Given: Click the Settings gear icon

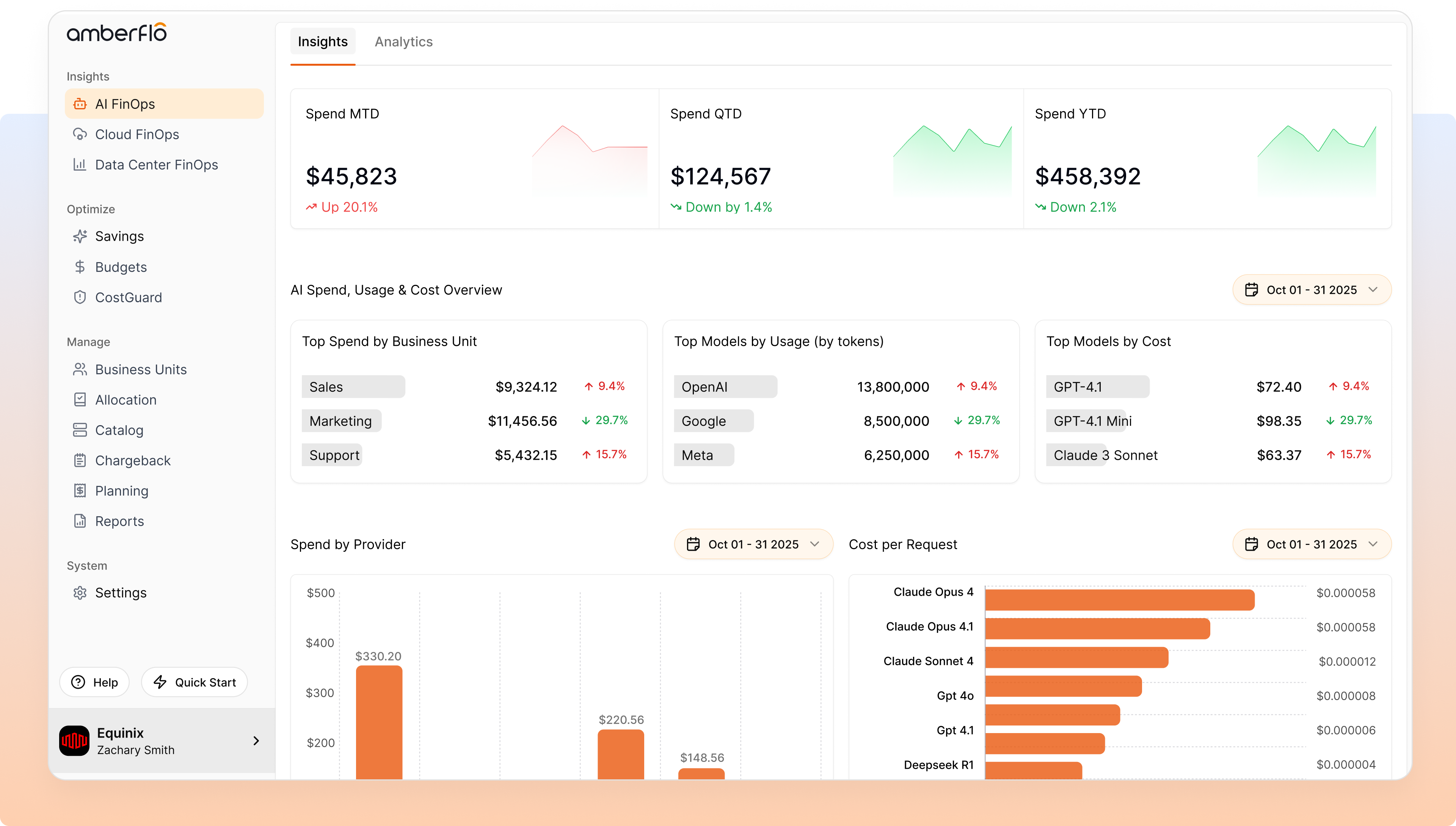Looking at the screenshot, I should tap(80, 592).
